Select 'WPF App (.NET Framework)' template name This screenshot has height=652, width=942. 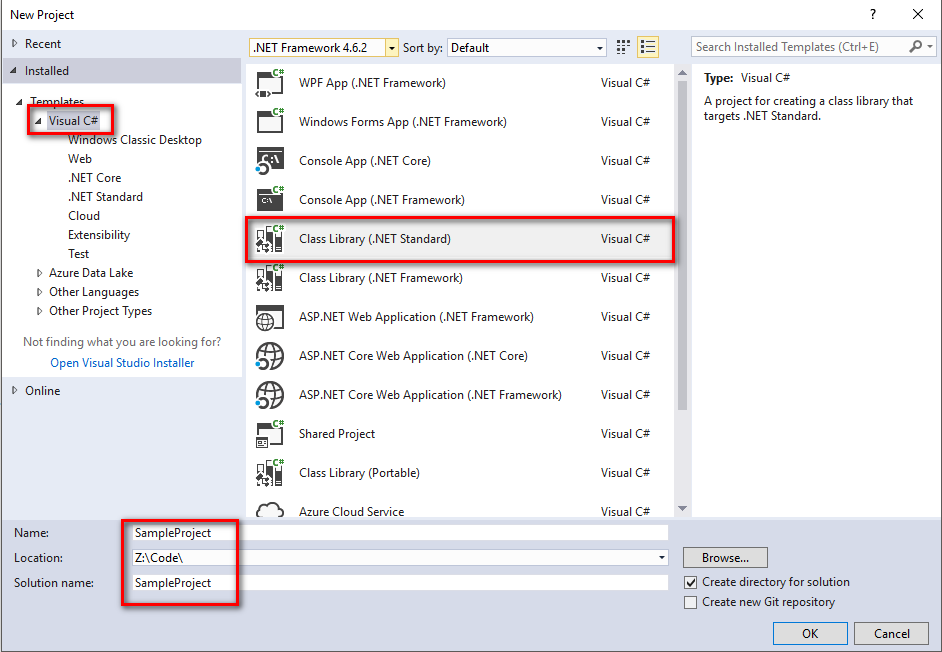(x=372, y=83)
